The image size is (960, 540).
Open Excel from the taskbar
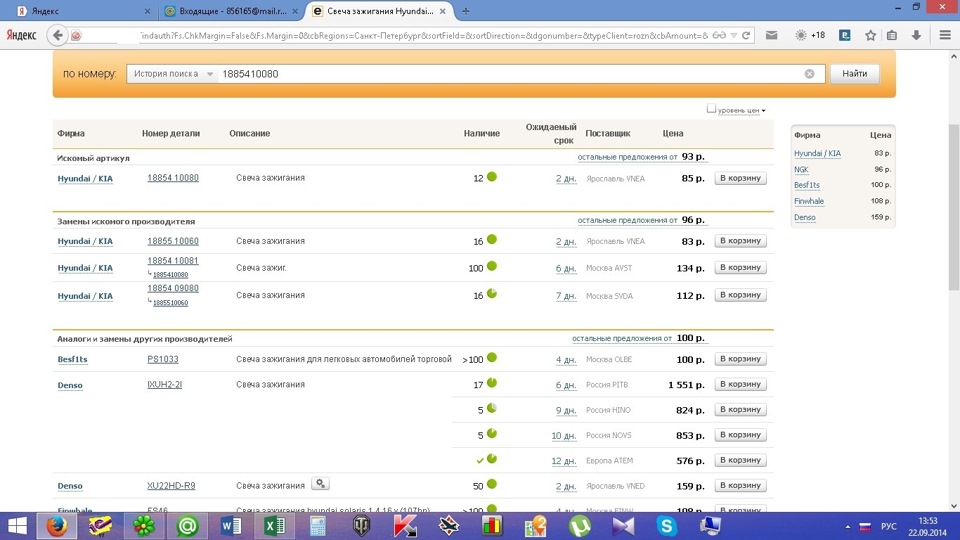[274, 526]
